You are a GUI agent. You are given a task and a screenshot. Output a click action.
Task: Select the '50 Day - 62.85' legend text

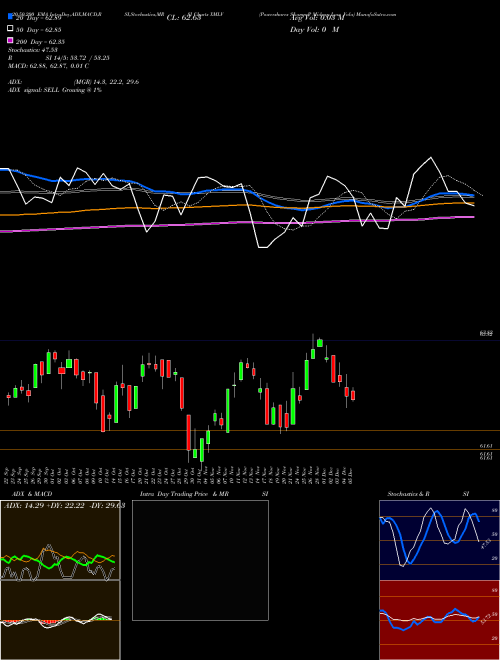[x=39, y=30]
